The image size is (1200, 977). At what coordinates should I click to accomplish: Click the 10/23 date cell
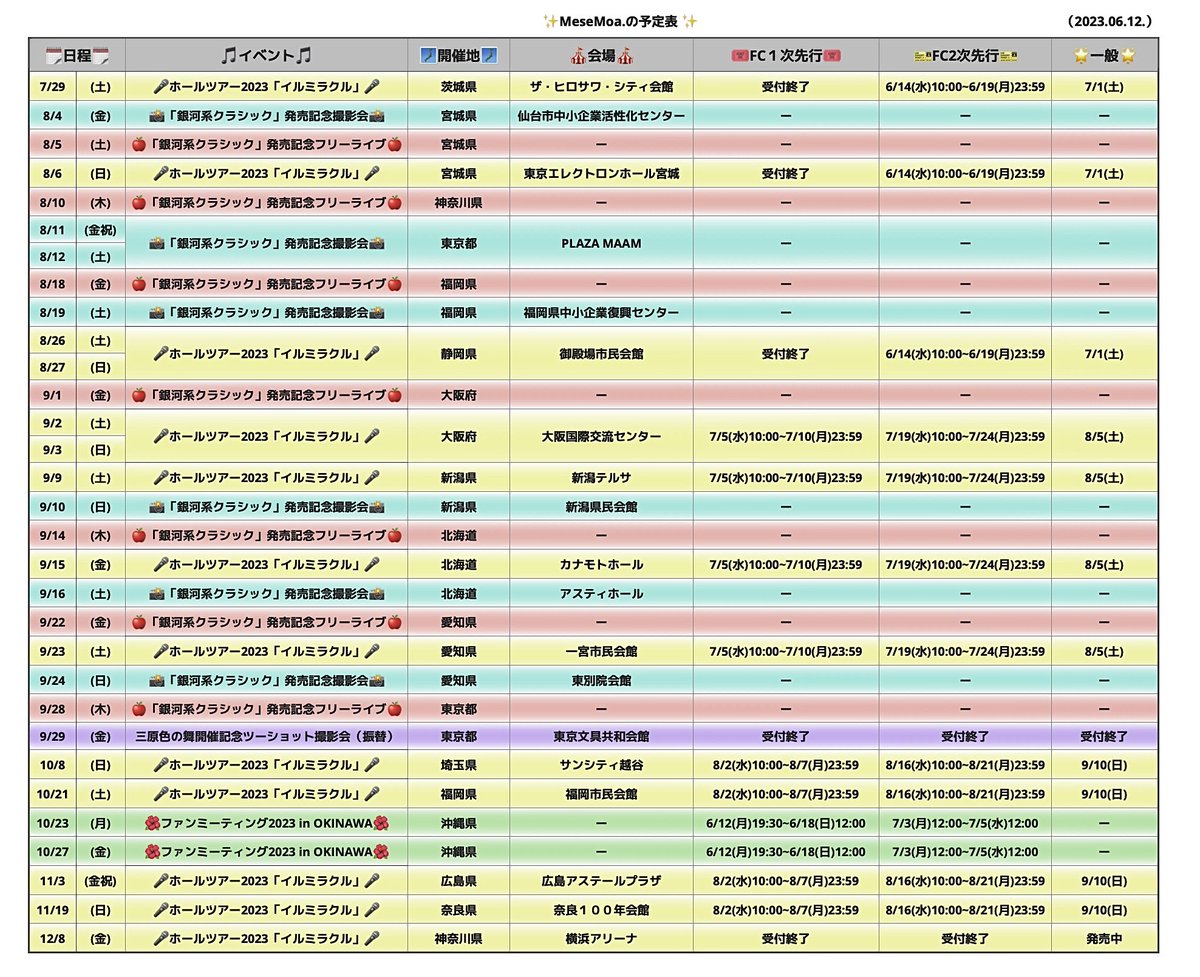pos(52,823)
